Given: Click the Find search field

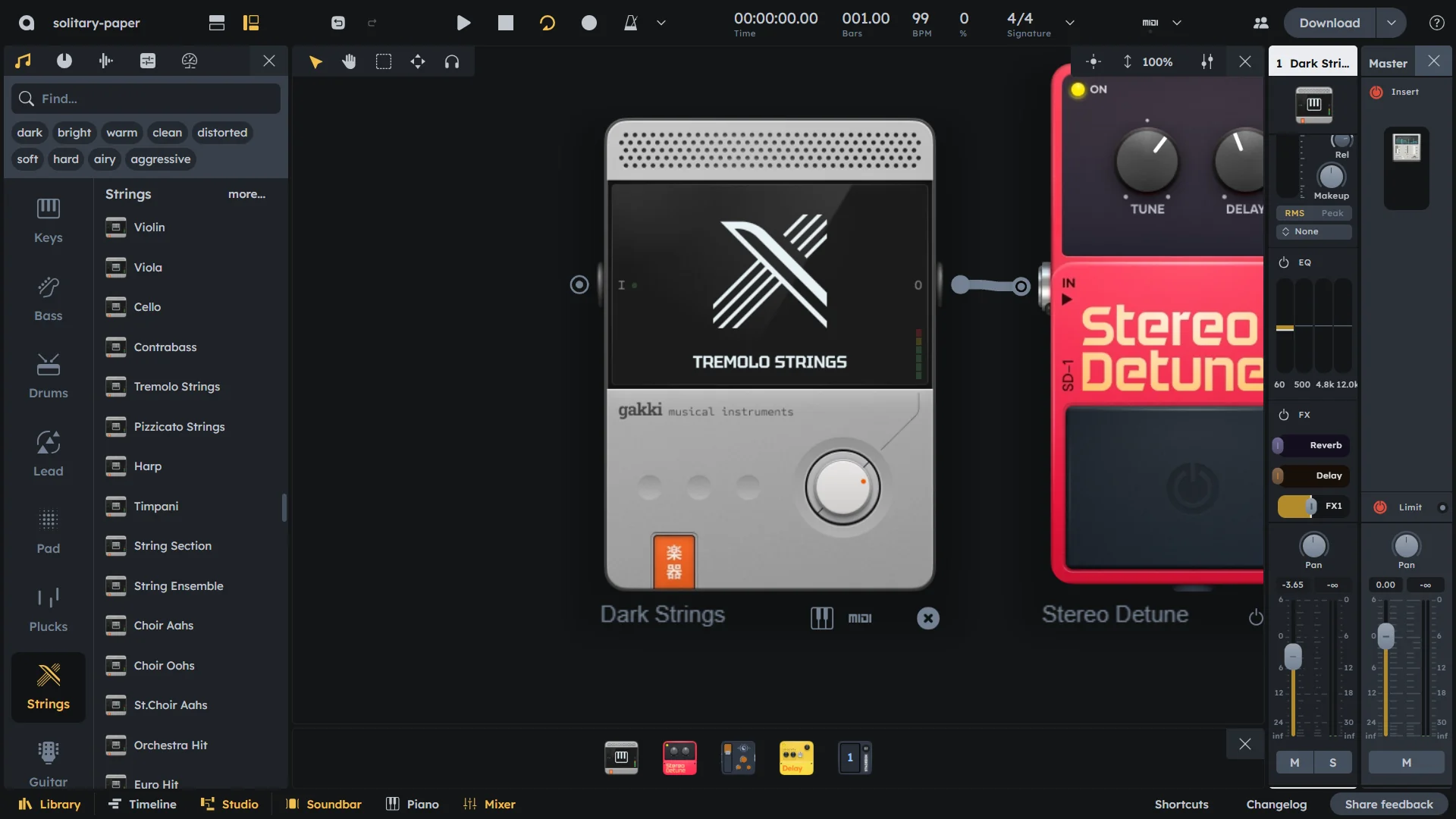Looking at the screenshot, I should click(x=146, y=99).
